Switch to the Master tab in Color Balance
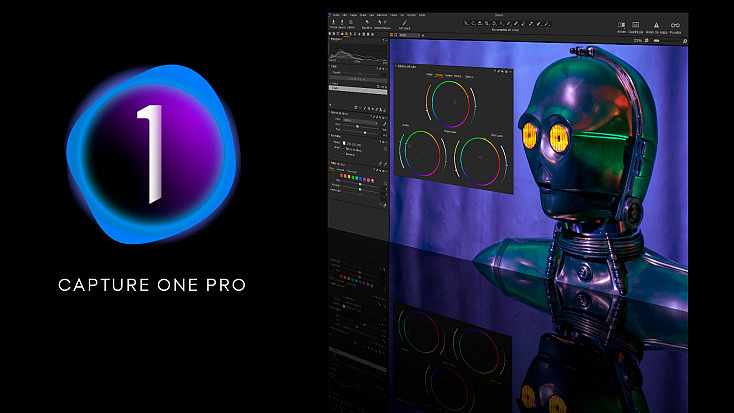Viewport: 734px width, 413px height. [429, 75]
